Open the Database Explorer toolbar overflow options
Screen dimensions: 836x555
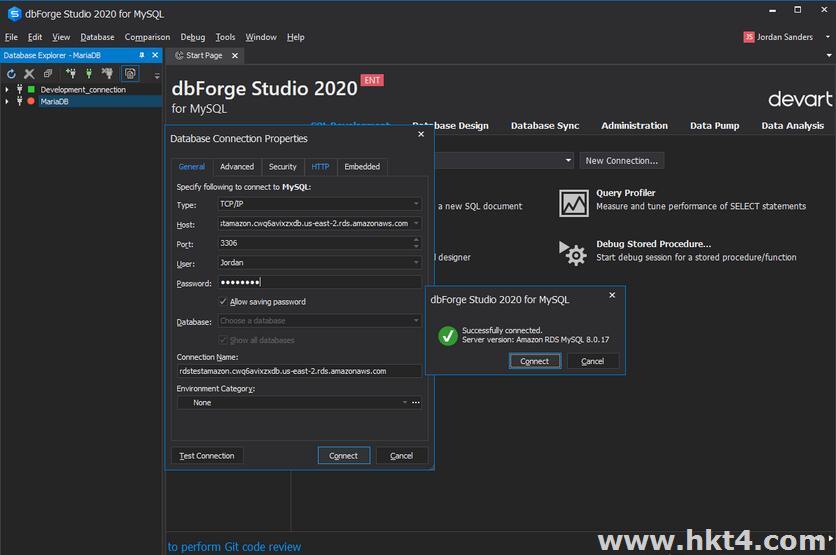157,76
